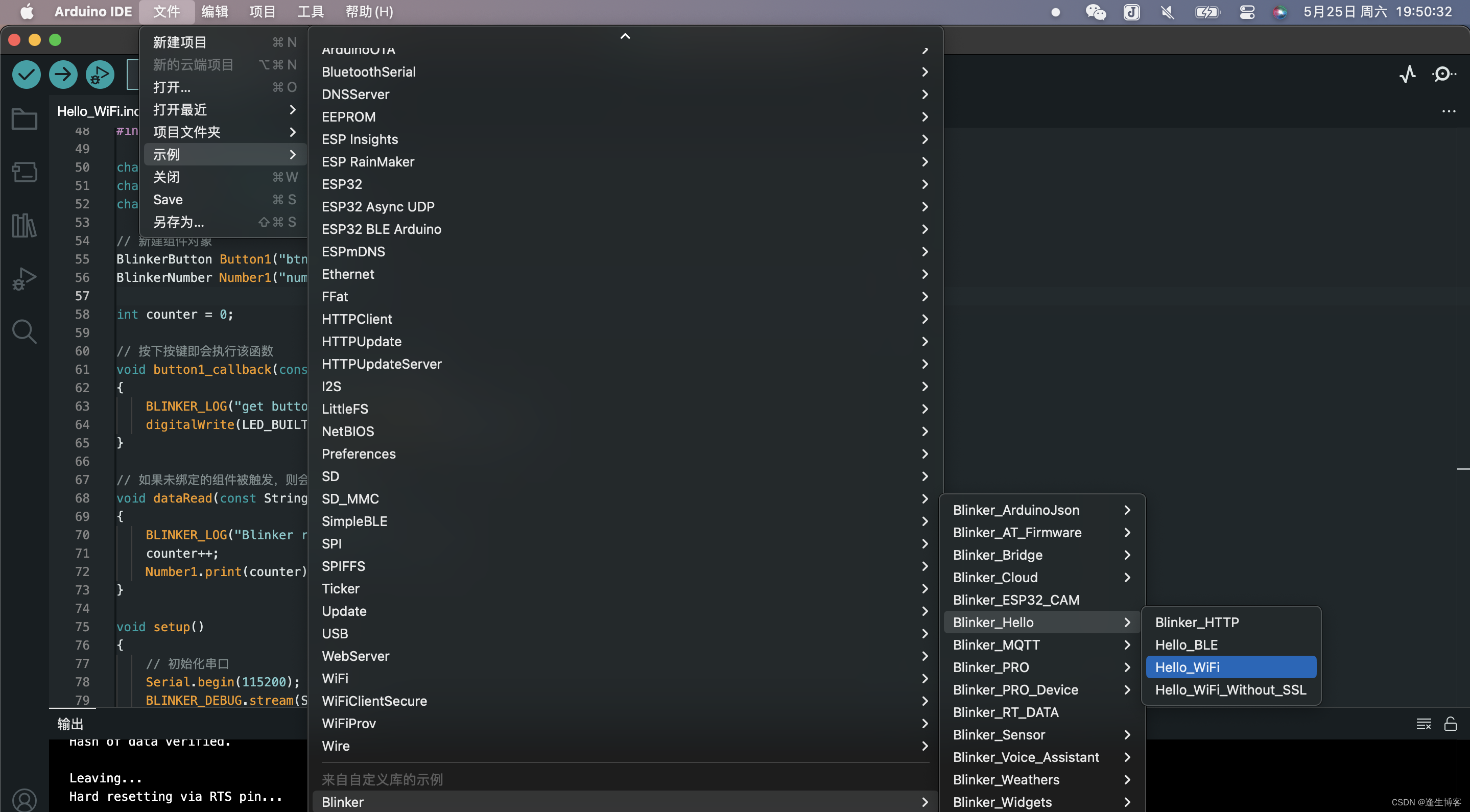This screenshot has height=812, width=1470.
Task: Start the debugger from toolbar
Action: (x=100, y=74)
